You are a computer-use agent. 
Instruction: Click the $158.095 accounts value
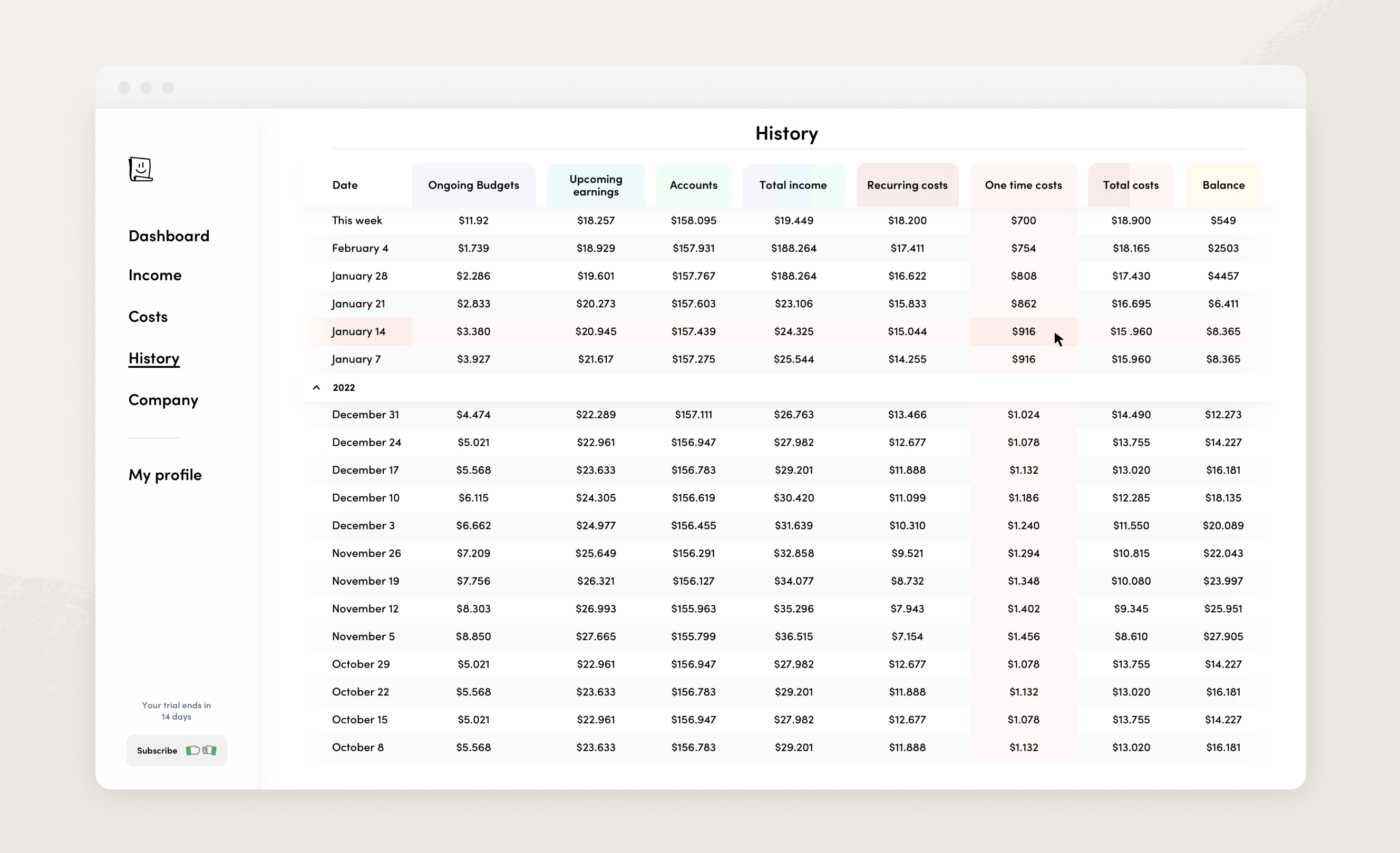click(x=693, y=220)
